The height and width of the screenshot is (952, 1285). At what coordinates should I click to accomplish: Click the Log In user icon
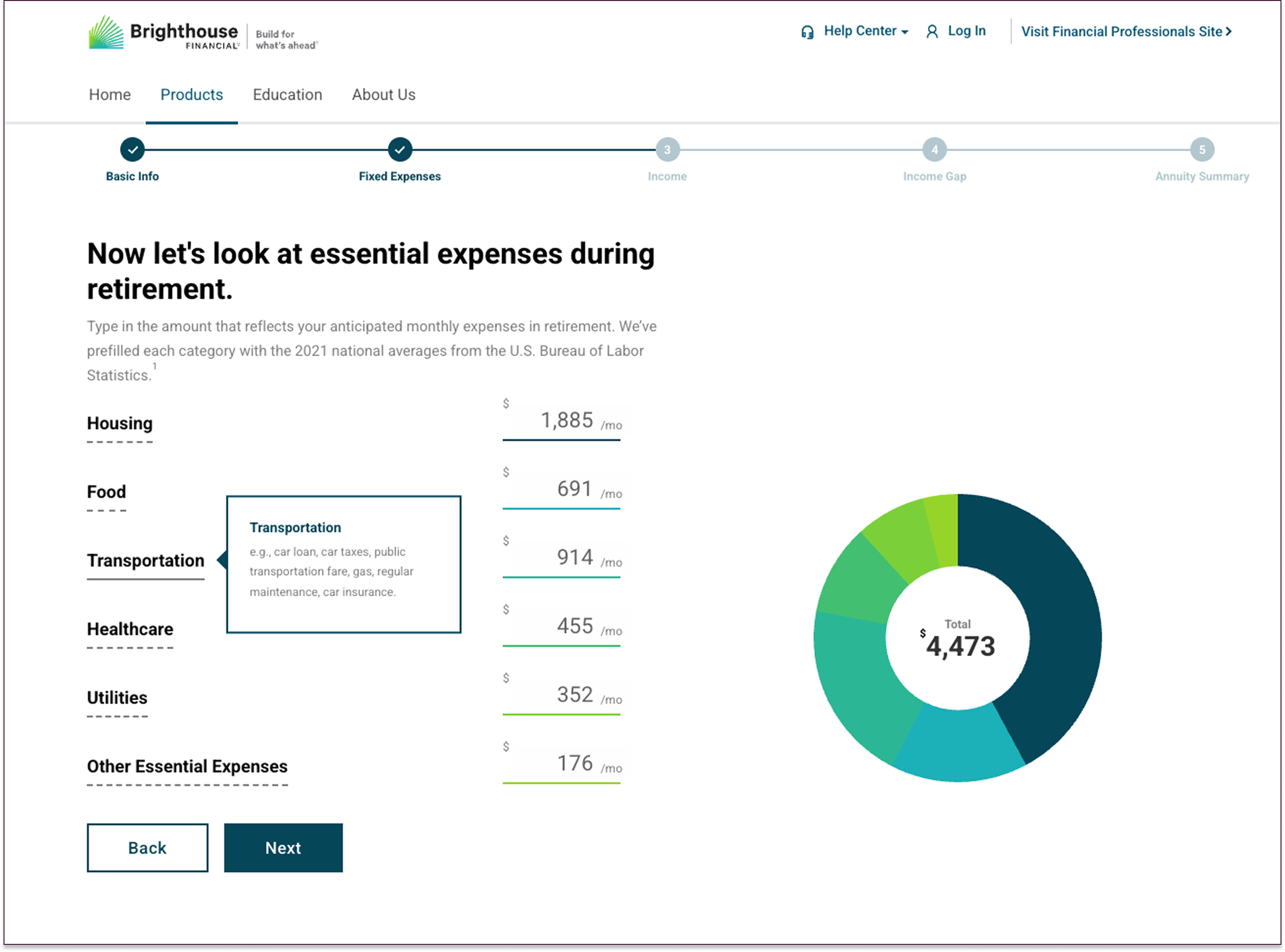pos(931,32)
